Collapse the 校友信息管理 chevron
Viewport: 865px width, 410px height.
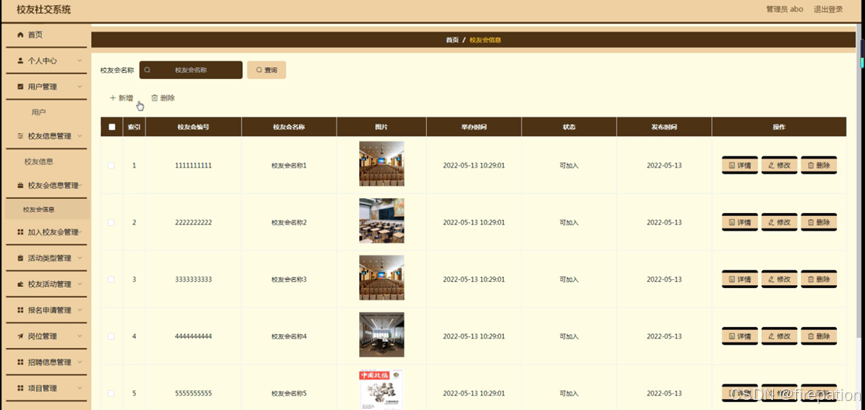(80, 136)
